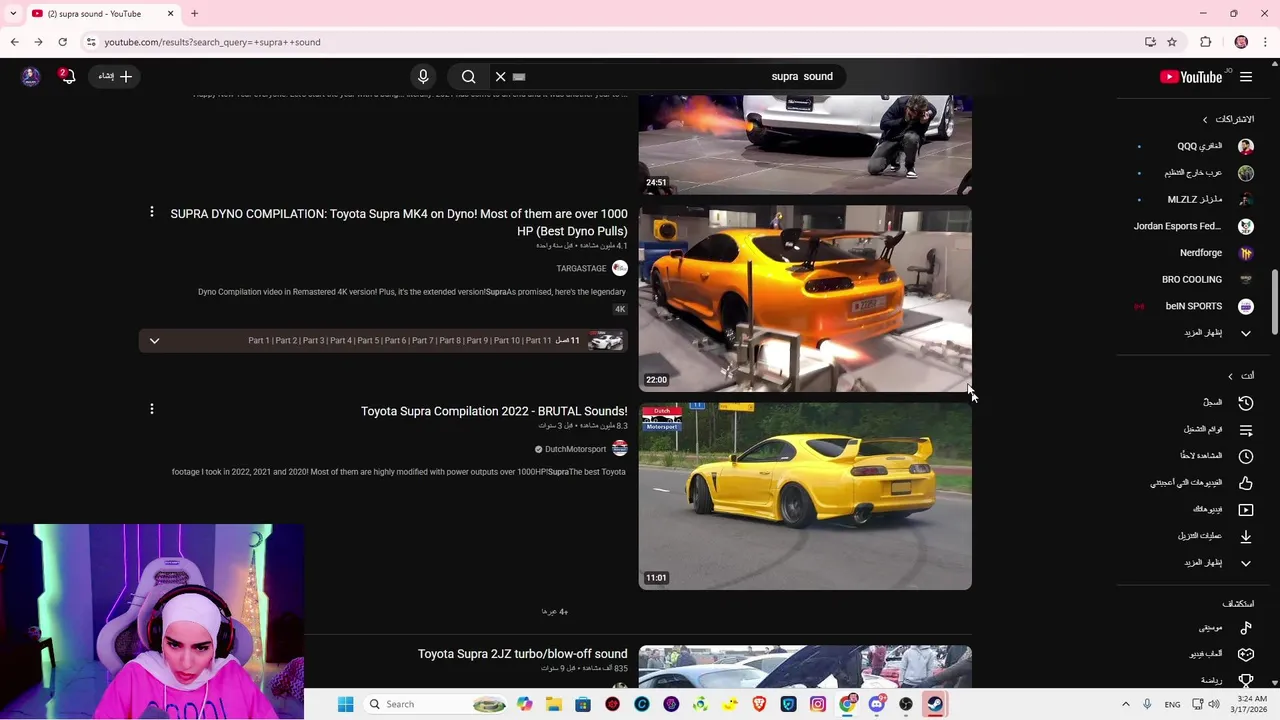Screen dimensions: 1280x720
Task: Open options for SUPRA DYNO COMPILATION video
Action: coord(152,212)
